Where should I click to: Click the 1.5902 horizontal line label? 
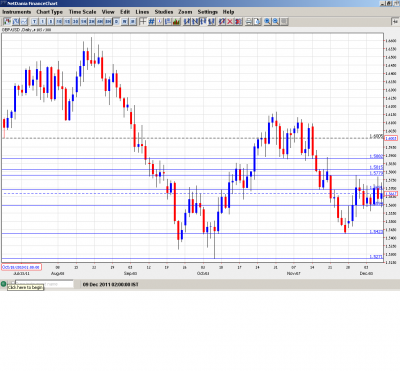(x=376, y=156)
